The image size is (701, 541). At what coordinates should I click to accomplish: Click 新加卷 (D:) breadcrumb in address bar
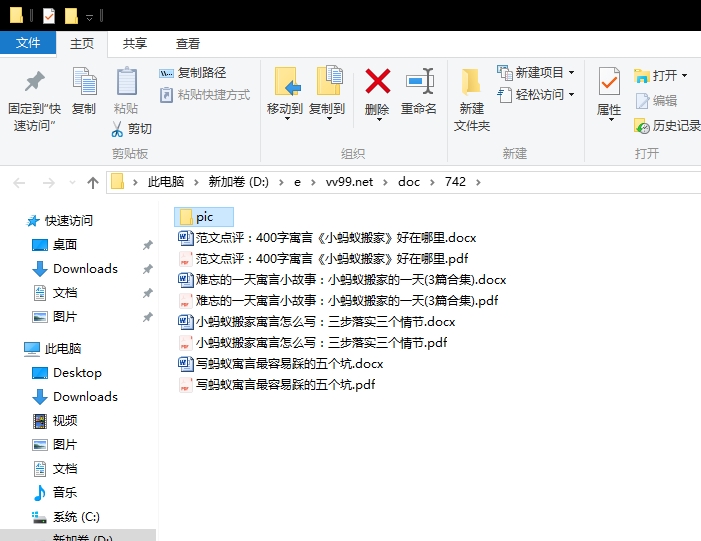(238, 182)
